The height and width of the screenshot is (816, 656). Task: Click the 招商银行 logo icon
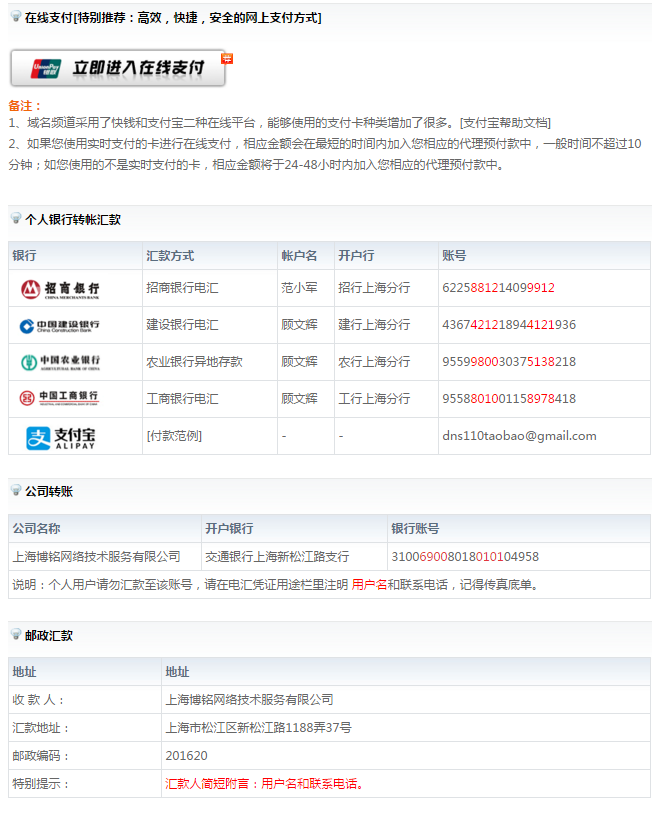pyautogui.click(x=61, y=289)
